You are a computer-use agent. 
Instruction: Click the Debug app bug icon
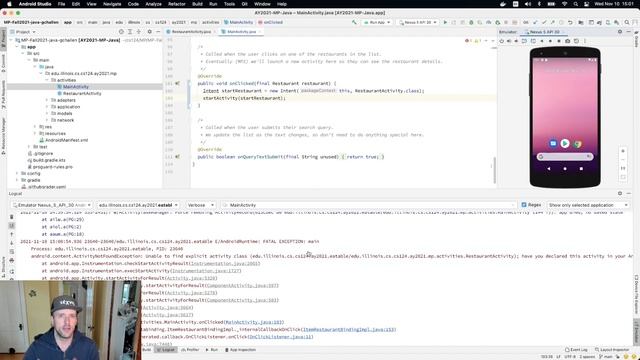pyautogui.click(x=471, y=22)
